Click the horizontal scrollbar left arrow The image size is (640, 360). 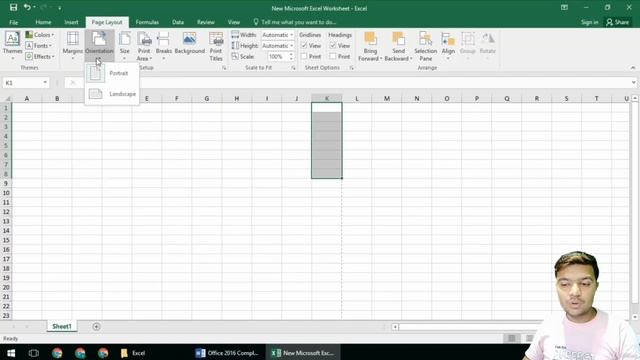[395, 327]
